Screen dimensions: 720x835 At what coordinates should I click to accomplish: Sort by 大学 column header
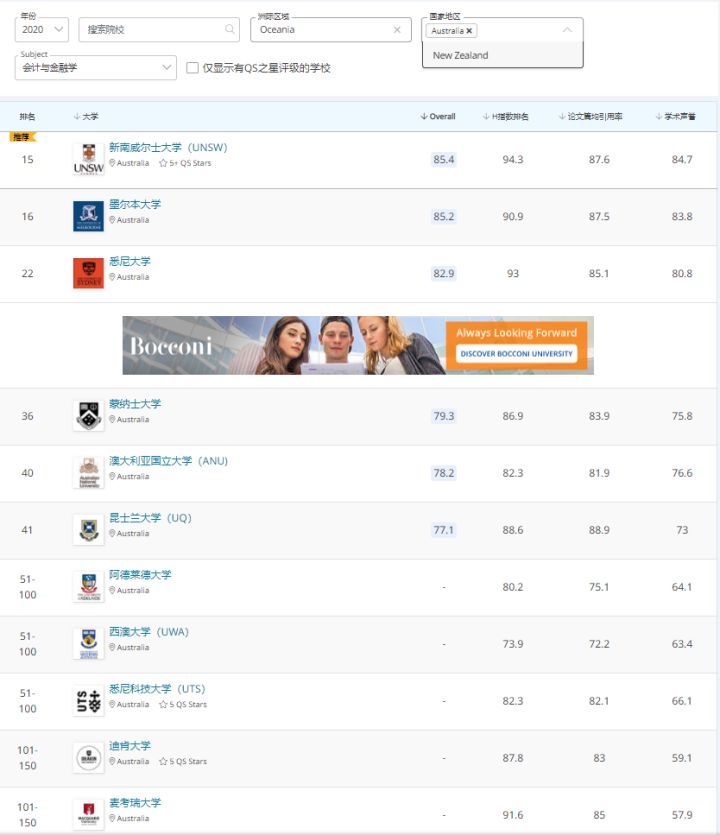point(86,117)
